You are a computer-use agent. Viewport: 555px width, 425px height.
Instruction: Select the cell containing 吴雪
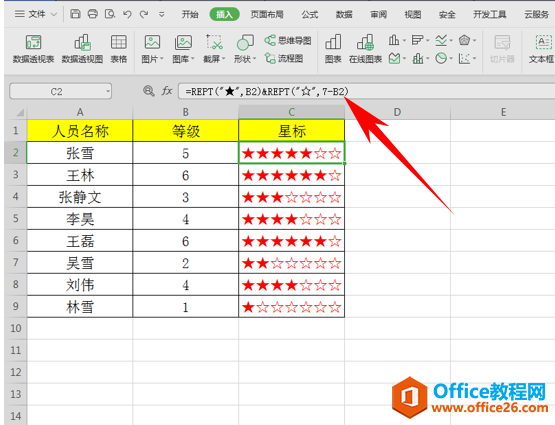click(x=80, y=263)
